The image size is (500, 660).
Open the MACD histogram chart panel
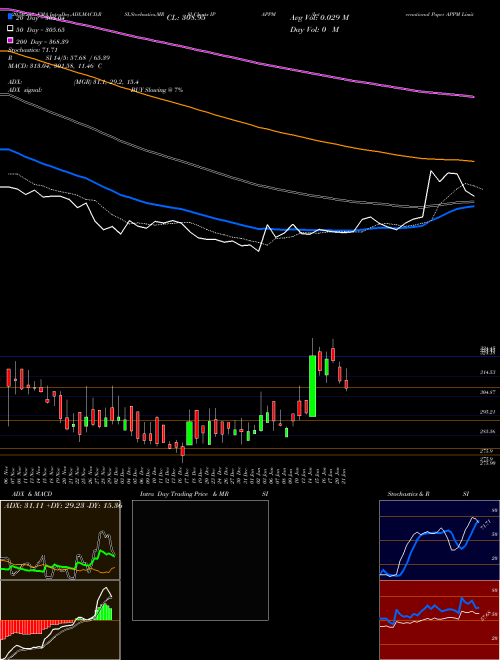60,620
